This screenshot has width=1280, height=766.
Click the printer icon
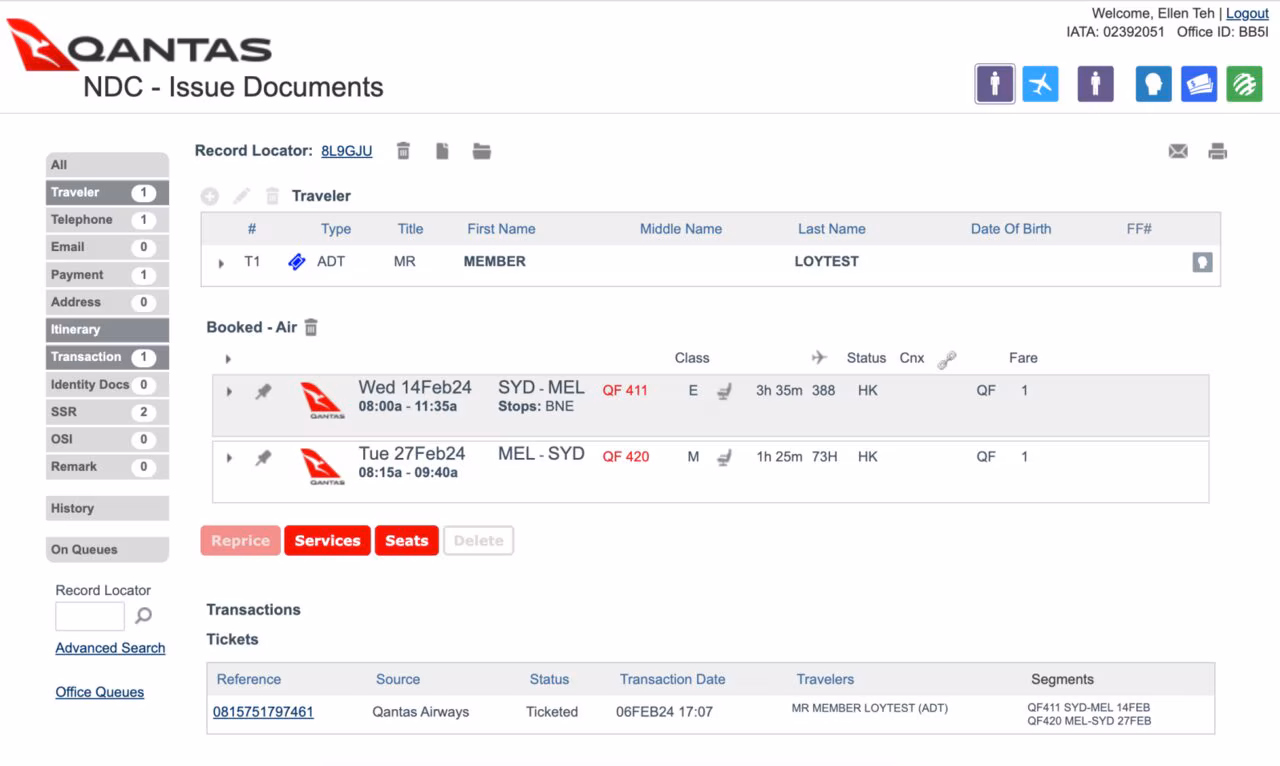(x=1217, y=152)
